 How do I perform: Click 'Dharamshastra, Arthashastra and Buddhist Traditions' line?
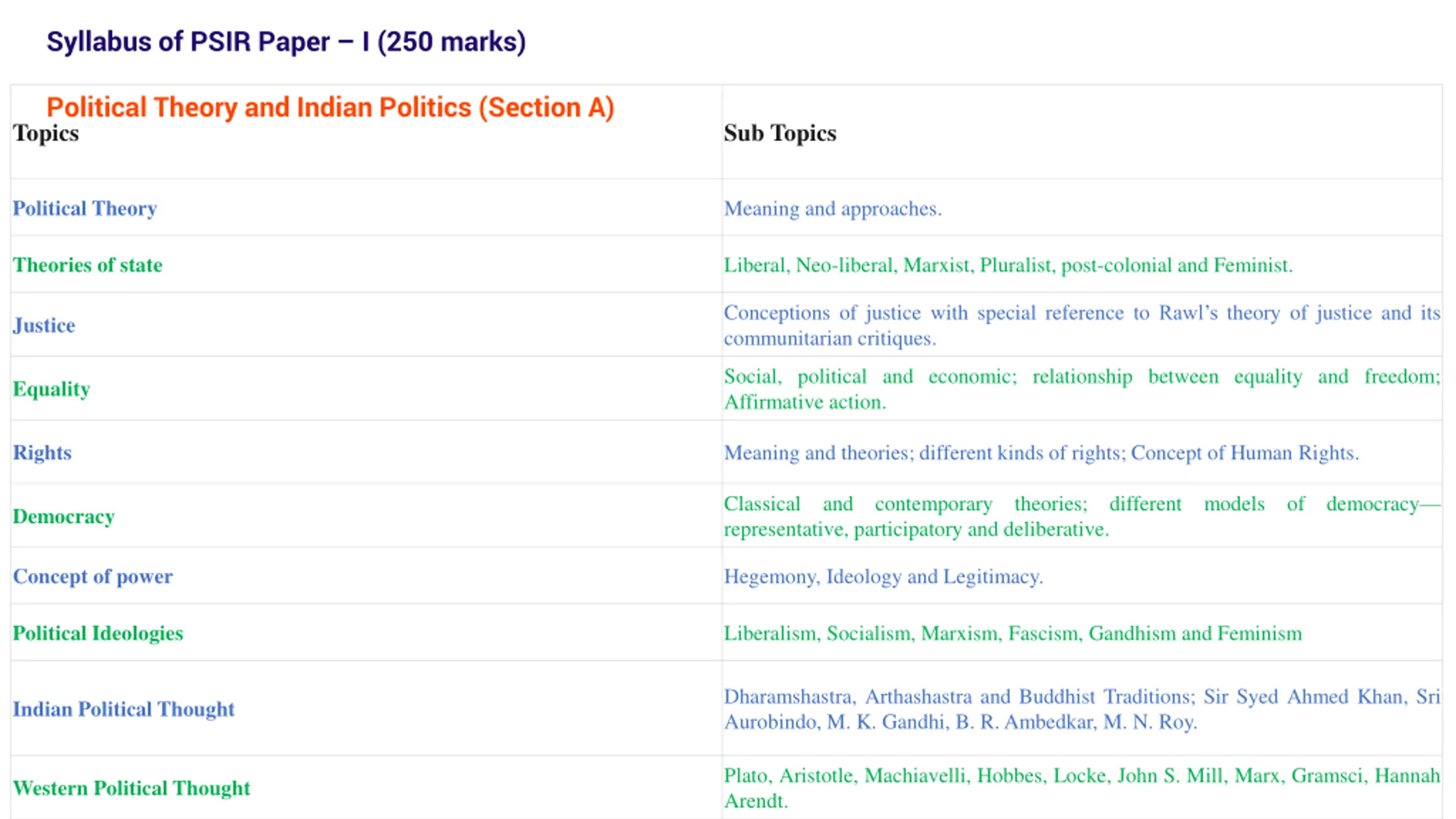pyautogui.click(x=1082, y=697)
